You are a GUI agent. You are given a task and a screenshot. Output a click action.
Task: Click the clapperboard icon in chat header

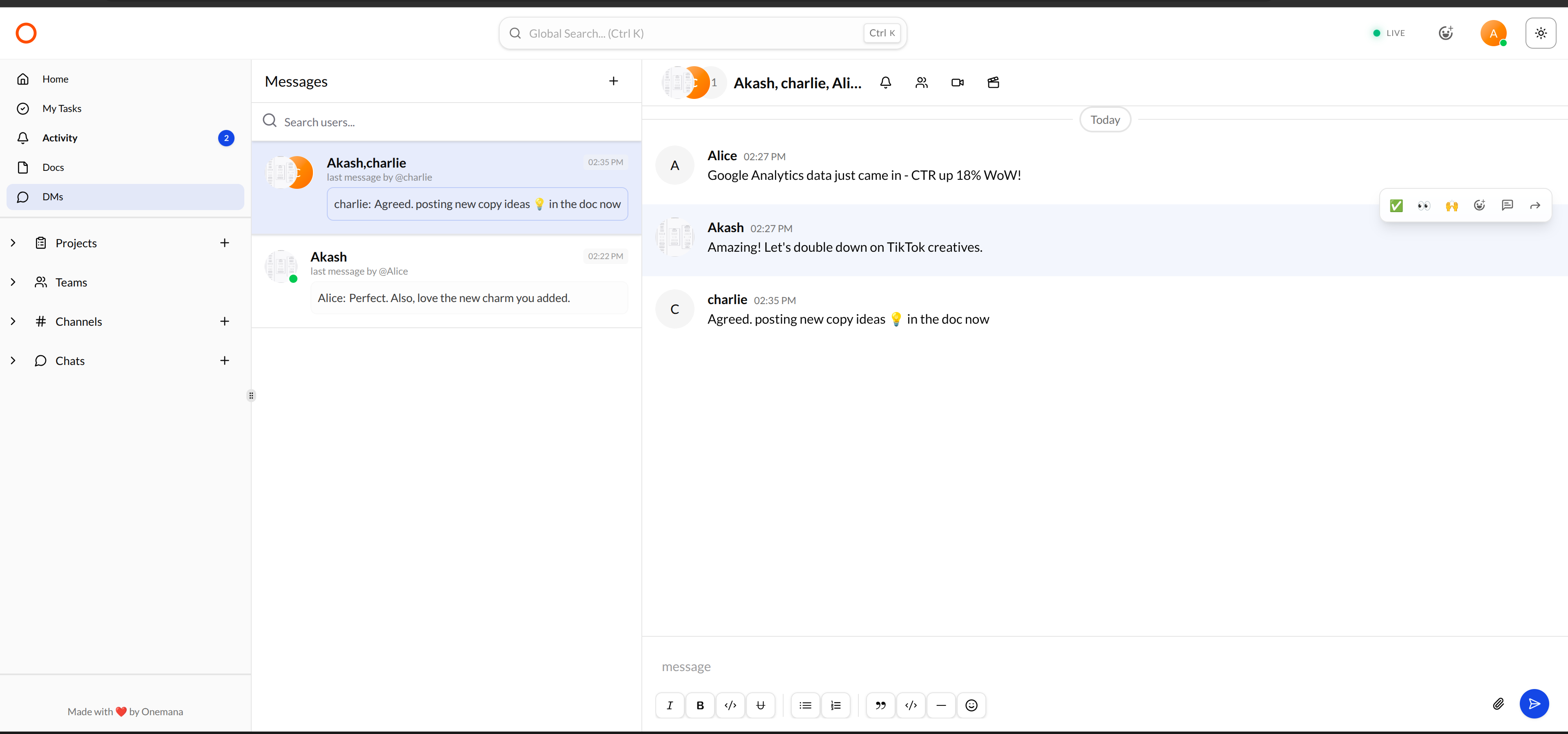[x=993, y=83]
